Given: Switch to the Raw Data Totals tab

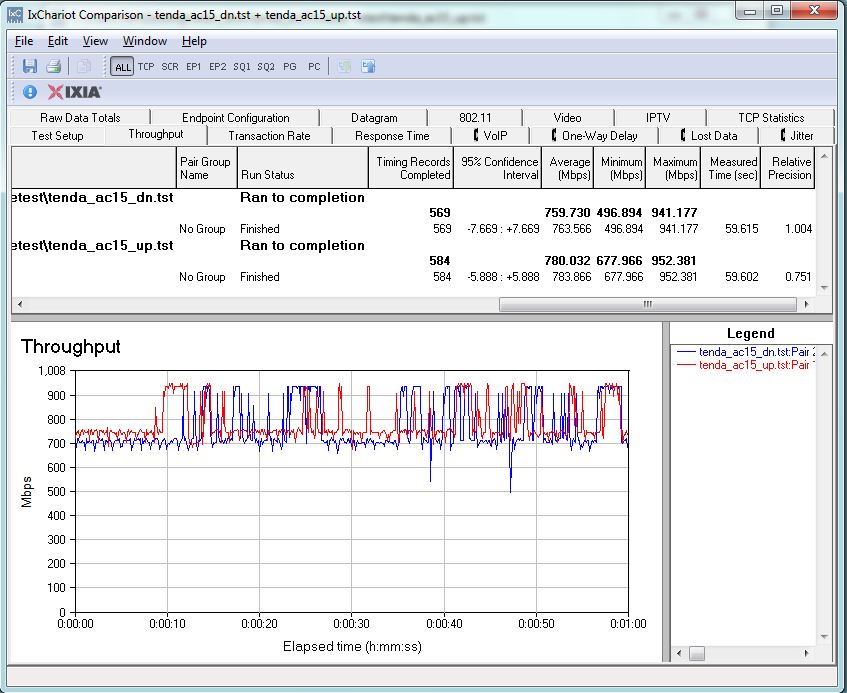Looking at the screenshot, I should [x=80, y=118].
